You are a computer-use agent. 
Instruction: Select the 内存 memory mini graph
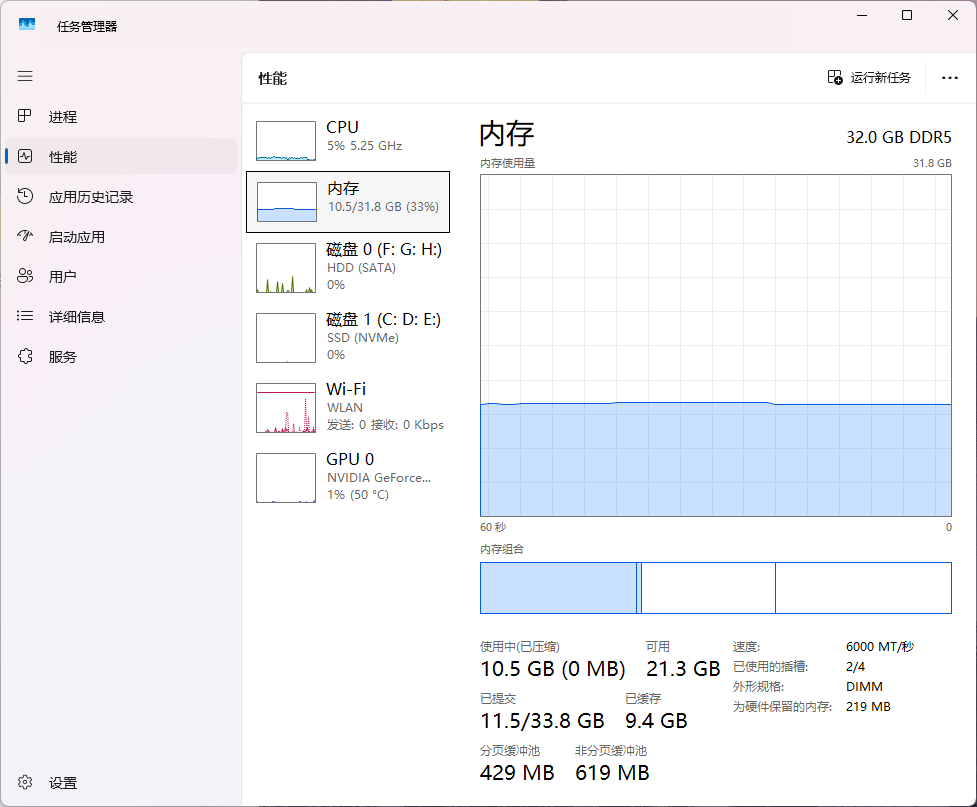[287, 202]
